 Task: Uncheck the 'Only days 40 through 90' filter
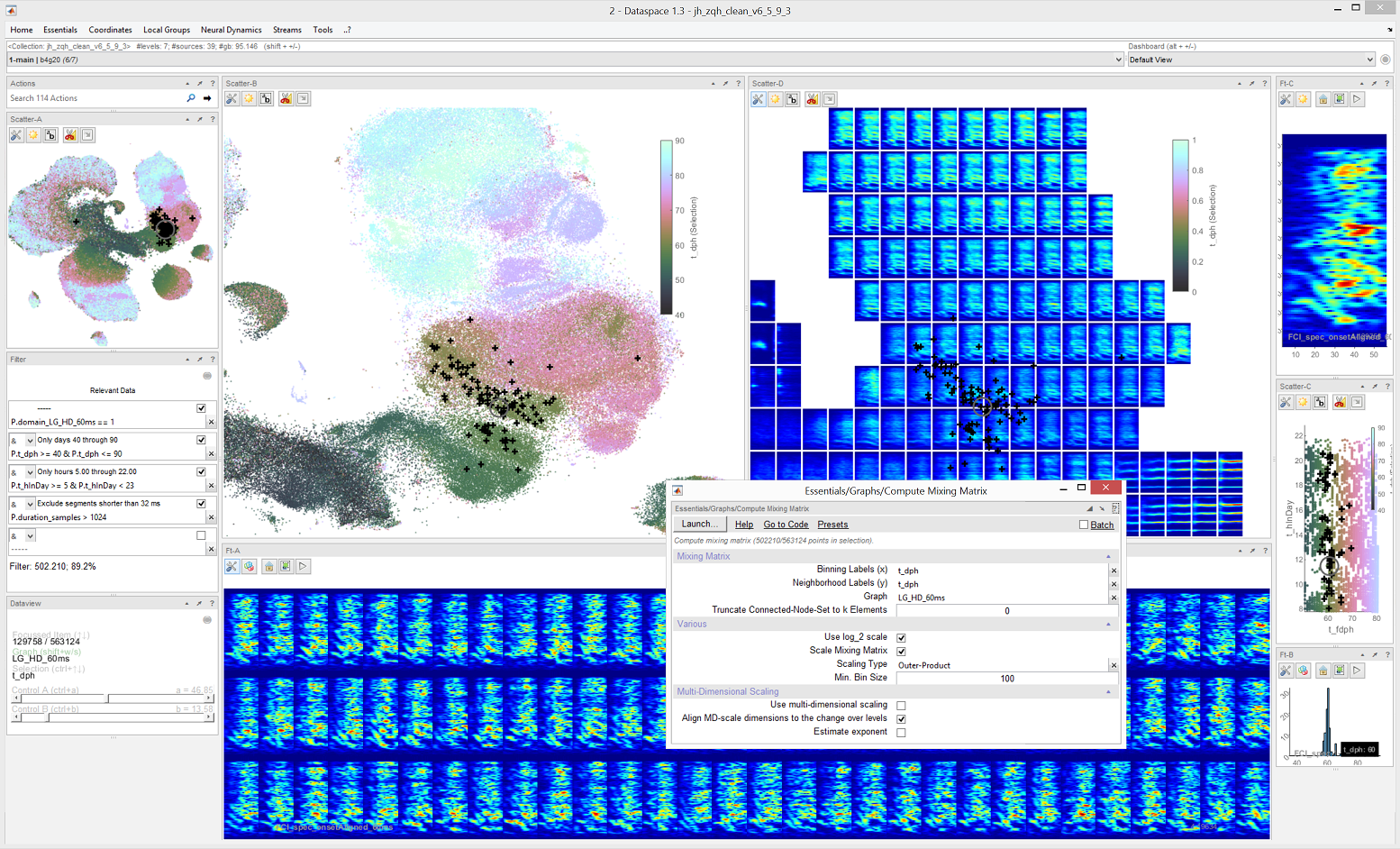click(201, 440)
